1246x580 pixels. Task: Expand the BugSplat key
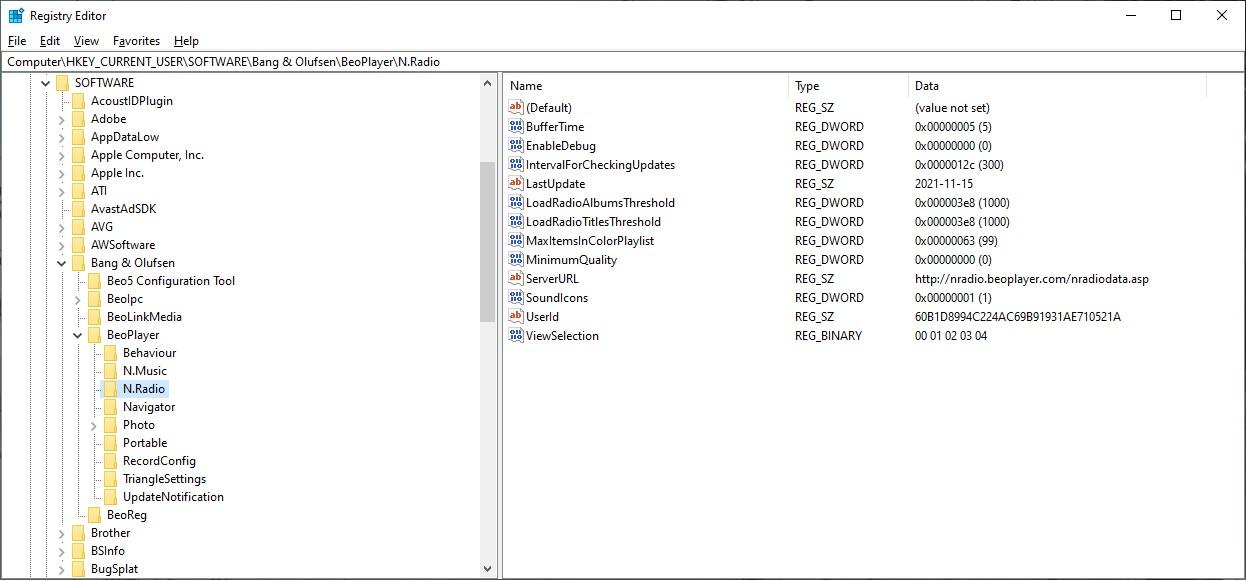(61, 569)
